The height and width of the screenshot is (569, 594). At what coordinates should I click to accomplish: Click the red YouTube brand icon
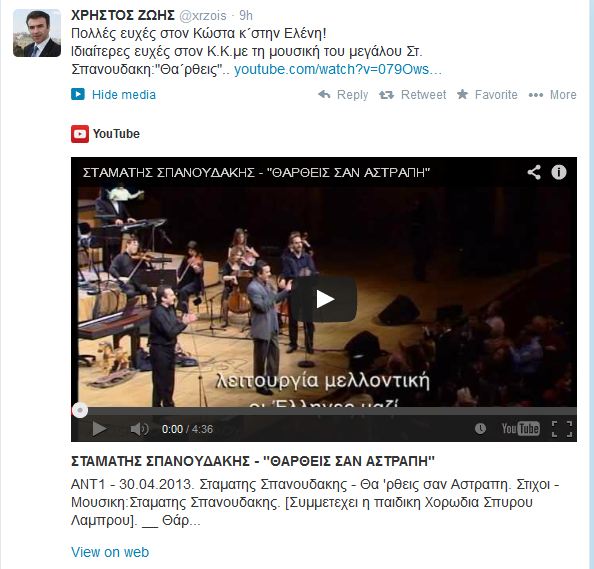pyautogui.click(x=80, y=134)
